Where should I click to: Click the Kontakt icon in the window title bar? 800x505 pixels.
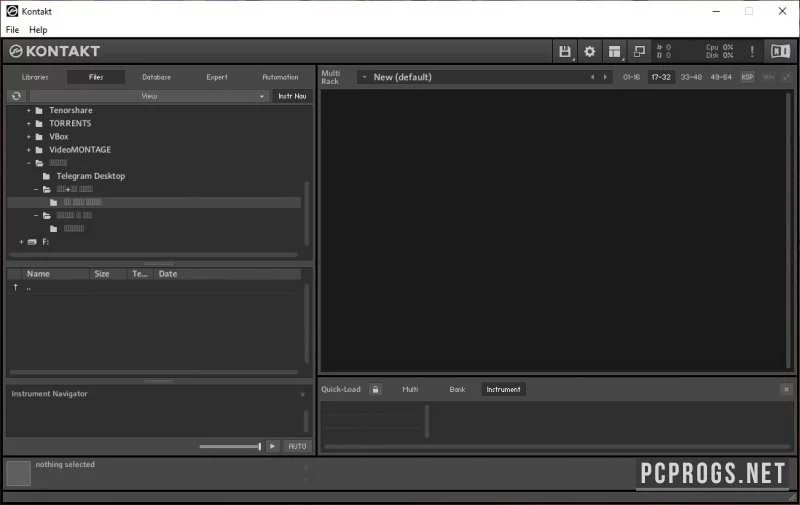12,11
